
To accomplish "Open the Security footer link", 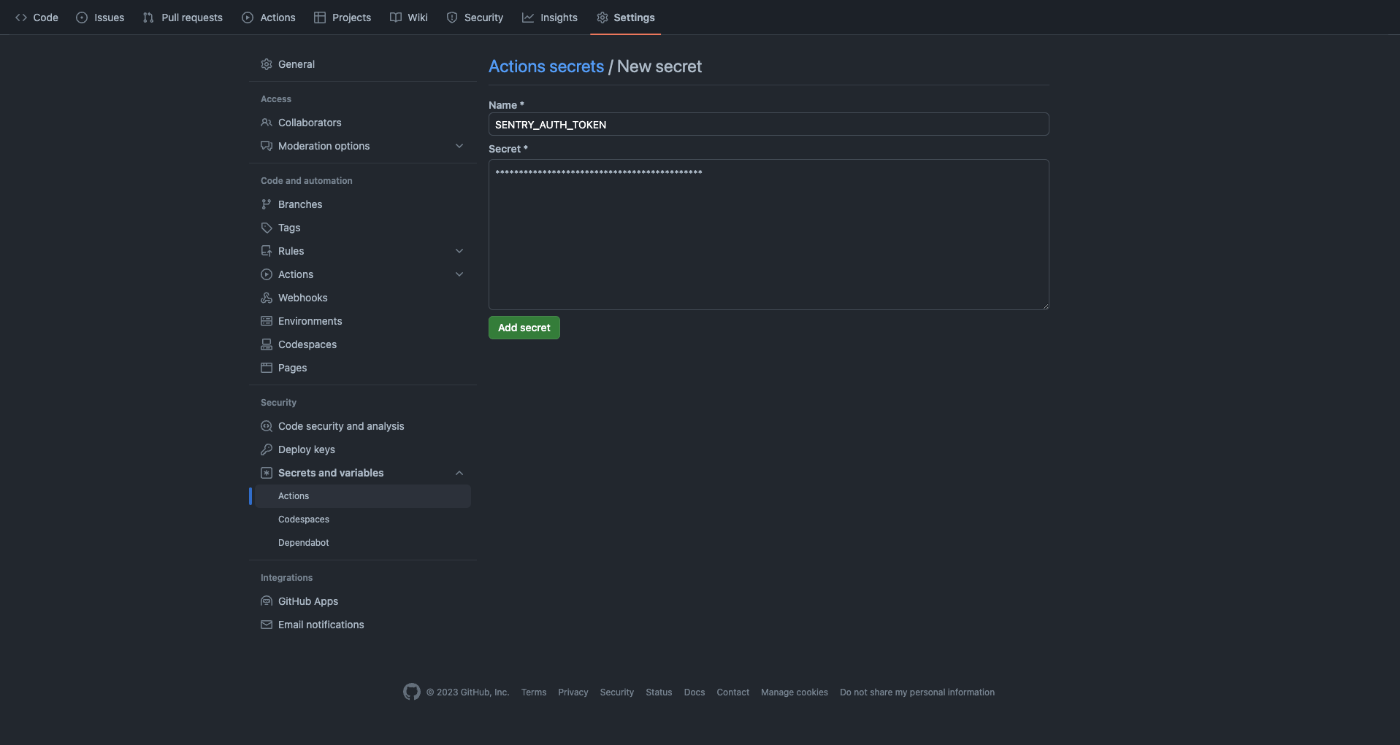I will 617,692.
